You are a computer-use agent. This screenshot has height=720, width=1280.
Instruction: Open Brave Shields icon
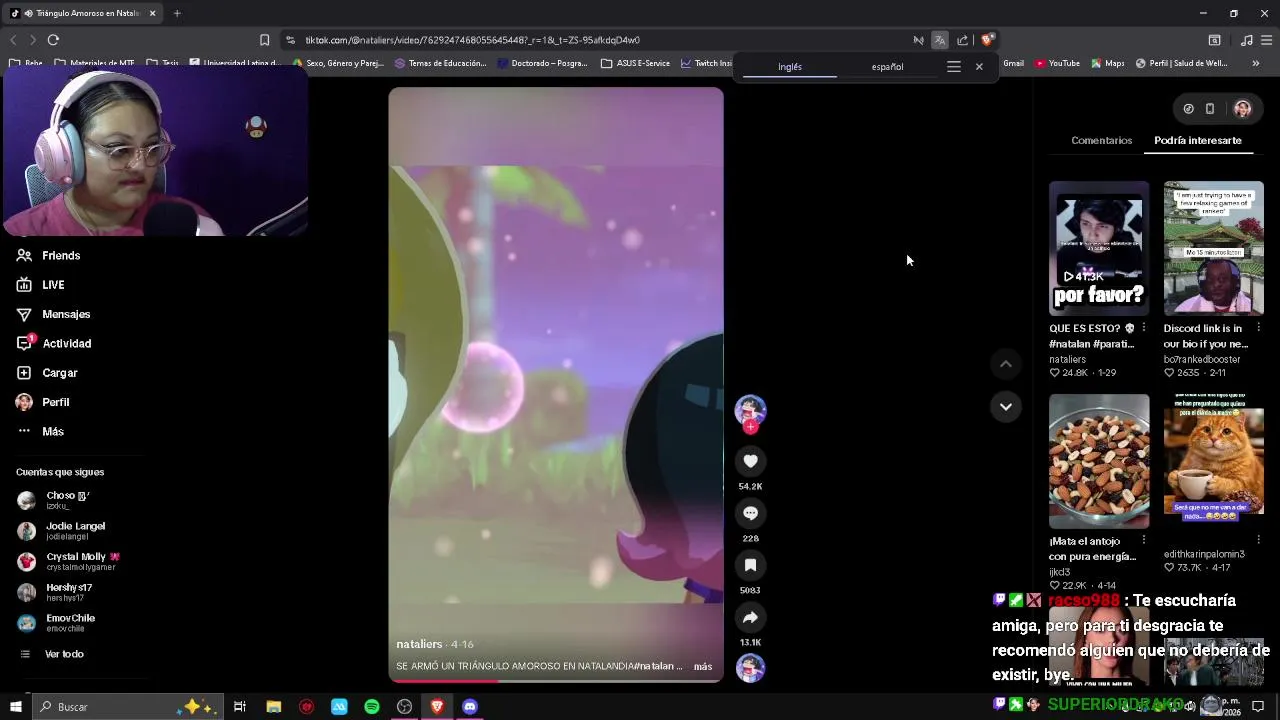pos(987,40)
